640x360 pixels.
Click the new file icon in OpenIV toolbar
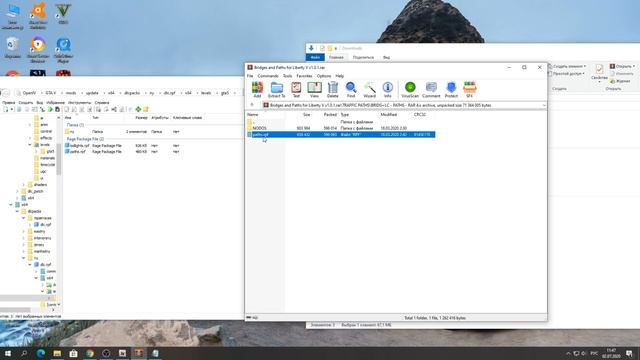(6, 109)
